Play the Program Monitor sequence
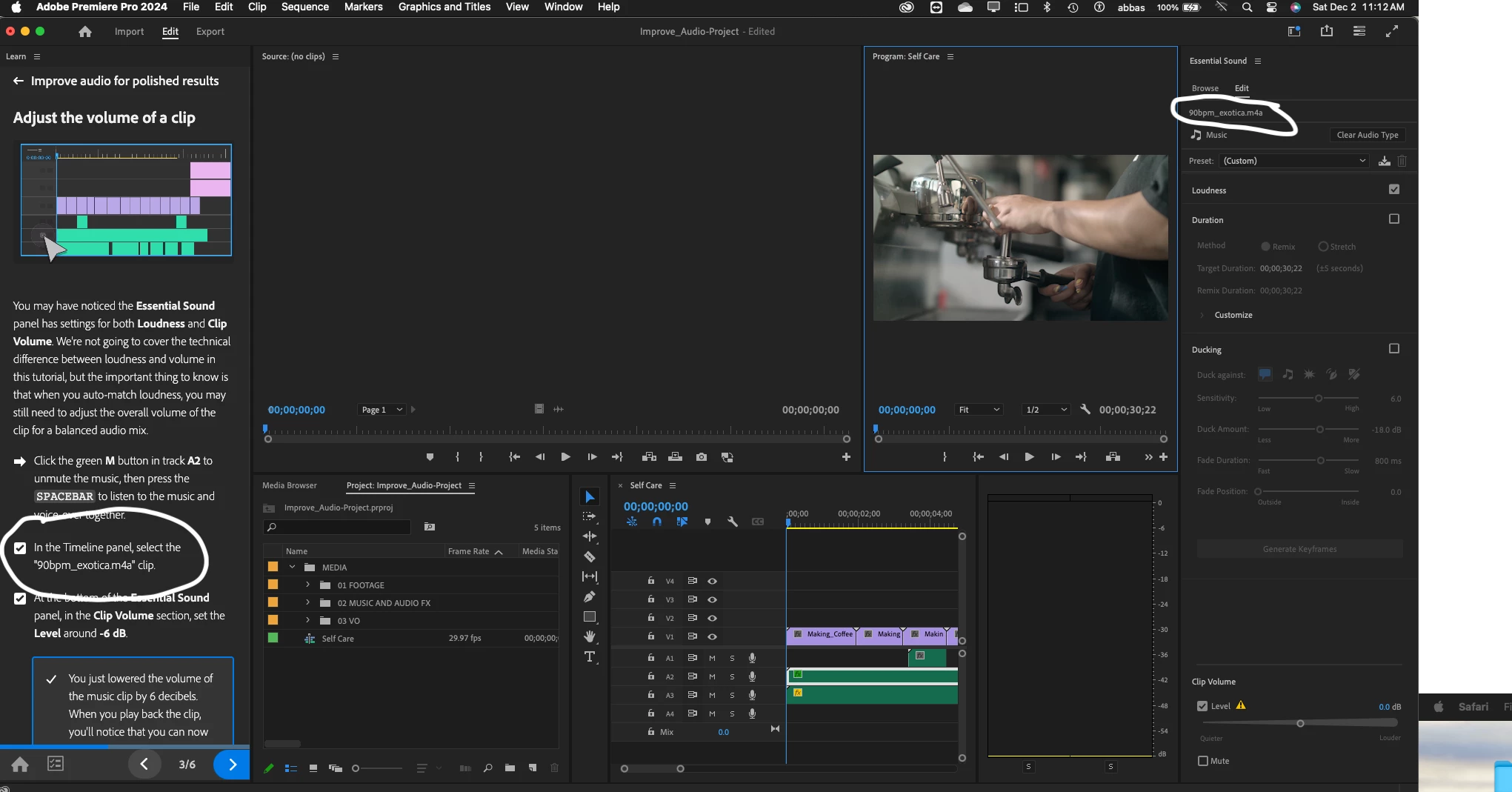Screen dimensions: 1512x792 coord(1029,457)
